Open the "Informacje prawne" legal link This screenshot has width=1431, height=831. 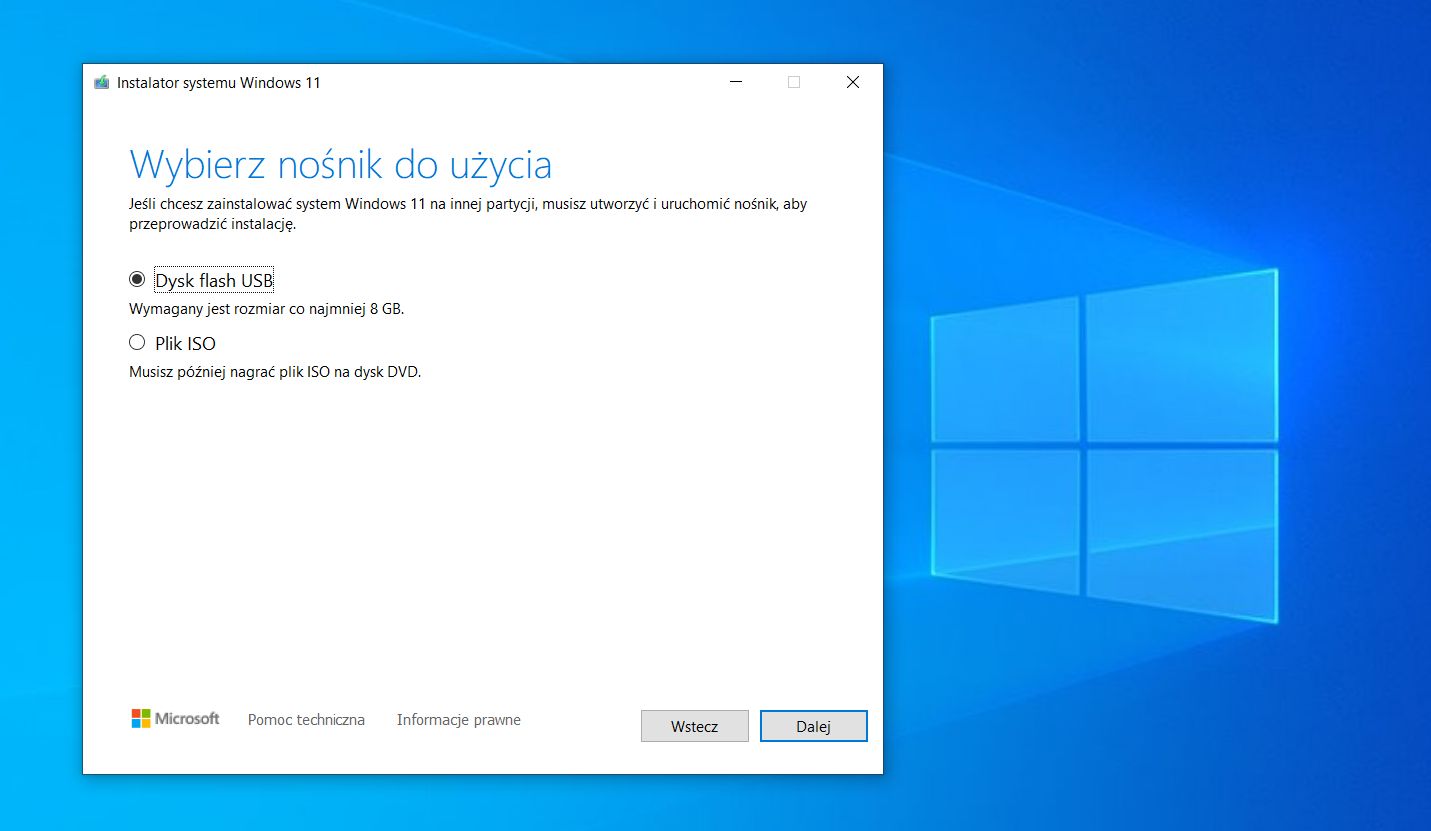pos(458,719)
